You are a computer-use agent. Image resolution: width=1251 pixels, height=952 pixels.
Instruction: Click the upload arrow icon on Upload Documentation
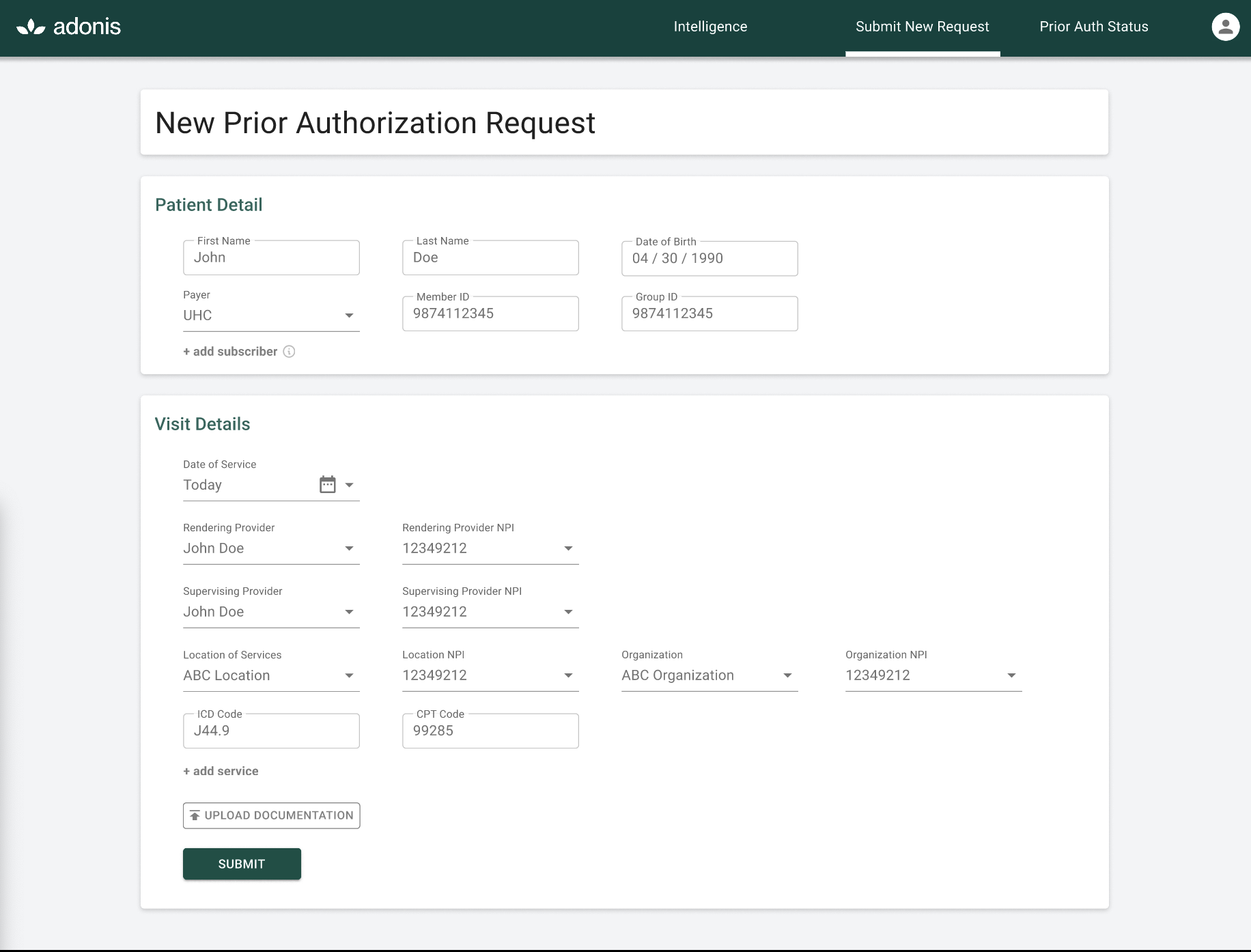click(x=195, y=815)
